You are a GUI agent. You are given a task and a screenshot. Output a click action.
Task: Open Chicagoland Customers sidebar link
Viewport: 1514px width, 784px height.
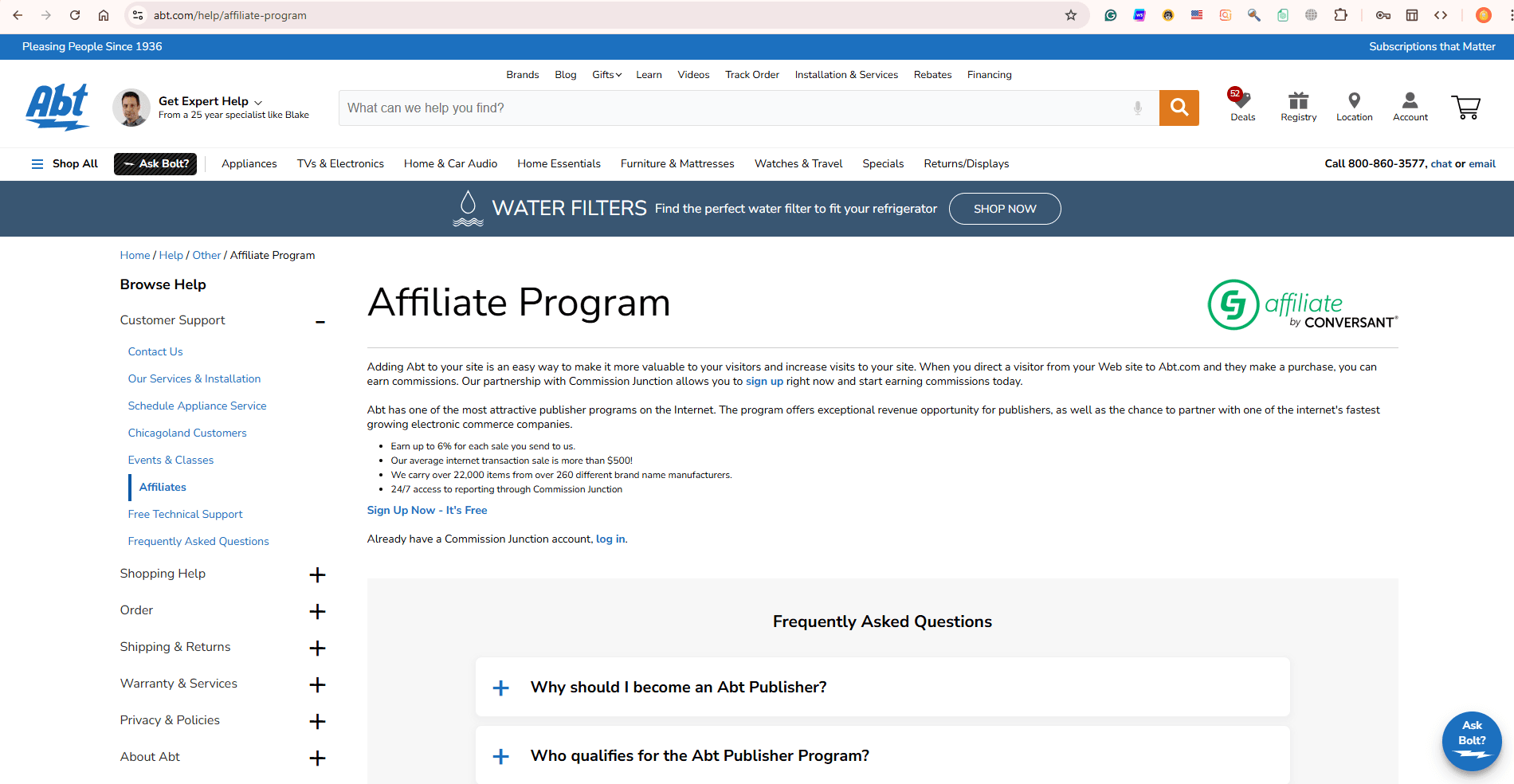187,433
